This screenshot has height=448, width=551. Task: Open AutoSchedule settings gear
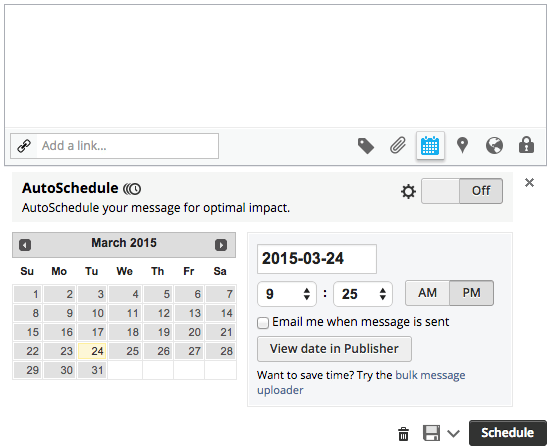coord(408,191)
